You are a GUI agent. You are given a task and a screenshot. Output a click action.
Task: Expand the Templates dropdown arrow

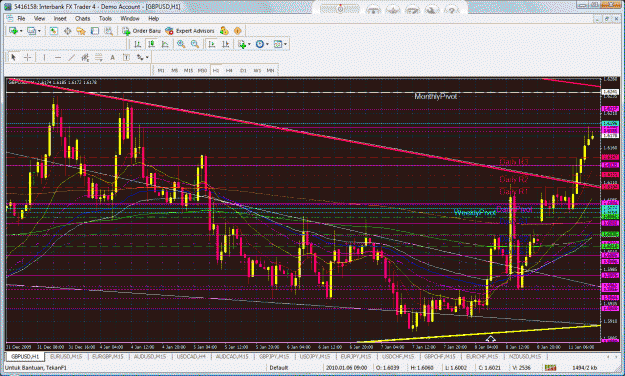tap(285, 44)
